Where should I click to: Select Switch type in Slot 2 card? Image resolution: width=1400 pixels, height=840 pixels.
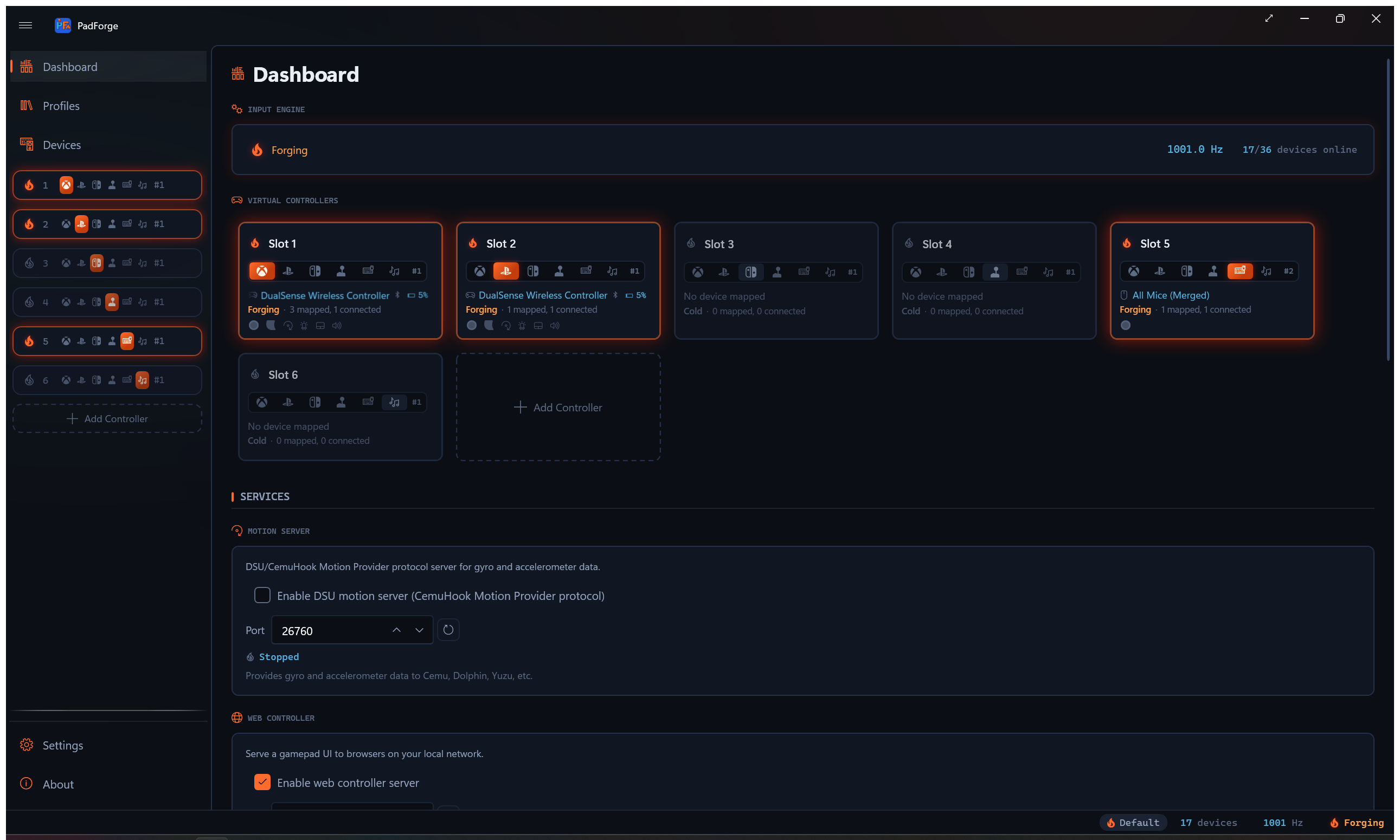(x=533, y=271)
